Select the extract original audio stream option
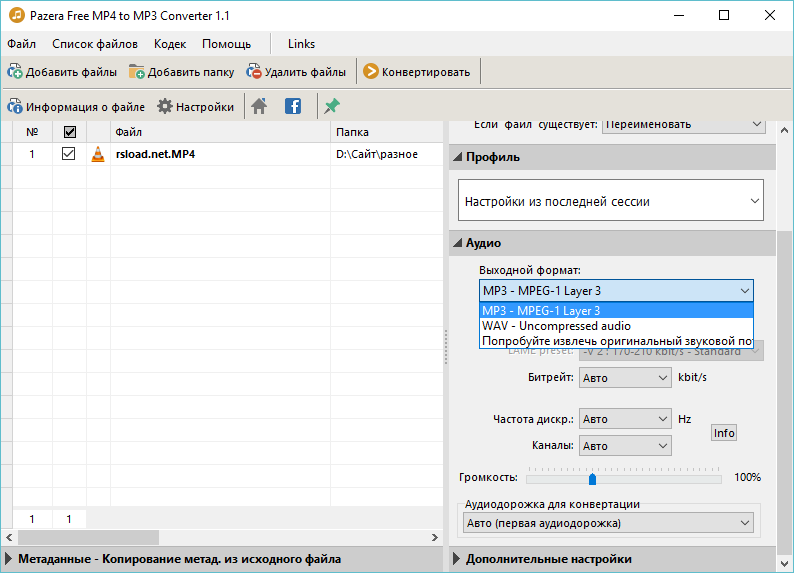 tap(616, 341)
